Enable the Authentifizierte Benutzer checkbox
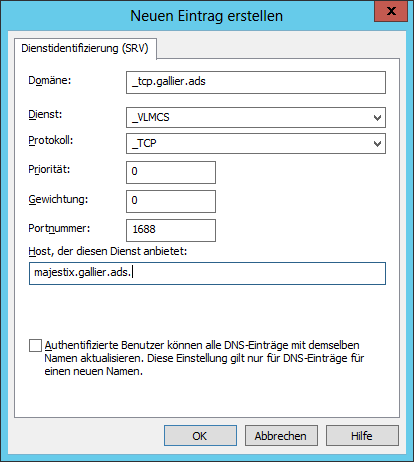Viewport: 414px width, 462px height. point(35,345)
